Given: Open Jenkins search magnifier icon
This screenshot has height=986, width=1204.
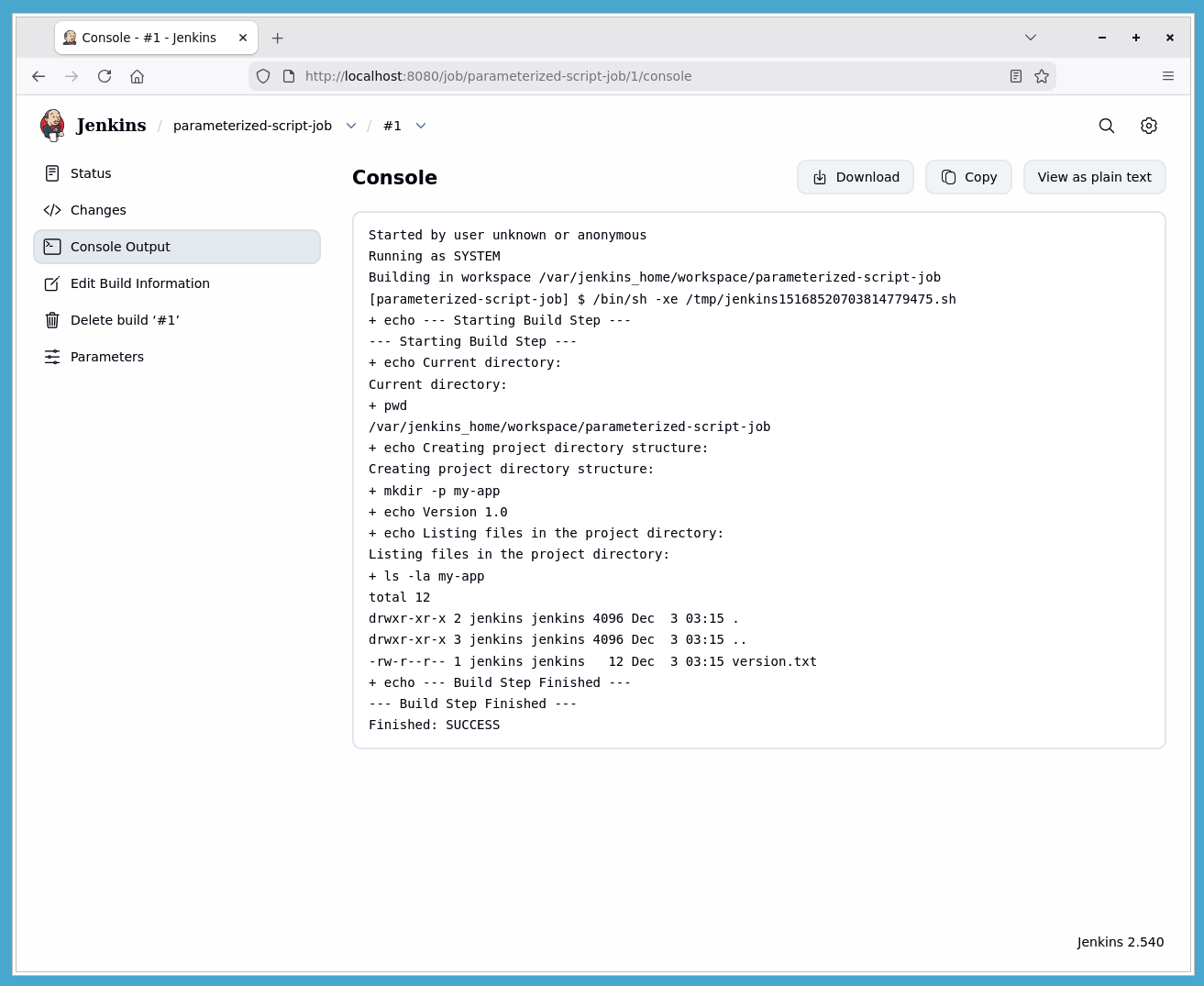Looking at the screenshot, I should (1106, 126).
